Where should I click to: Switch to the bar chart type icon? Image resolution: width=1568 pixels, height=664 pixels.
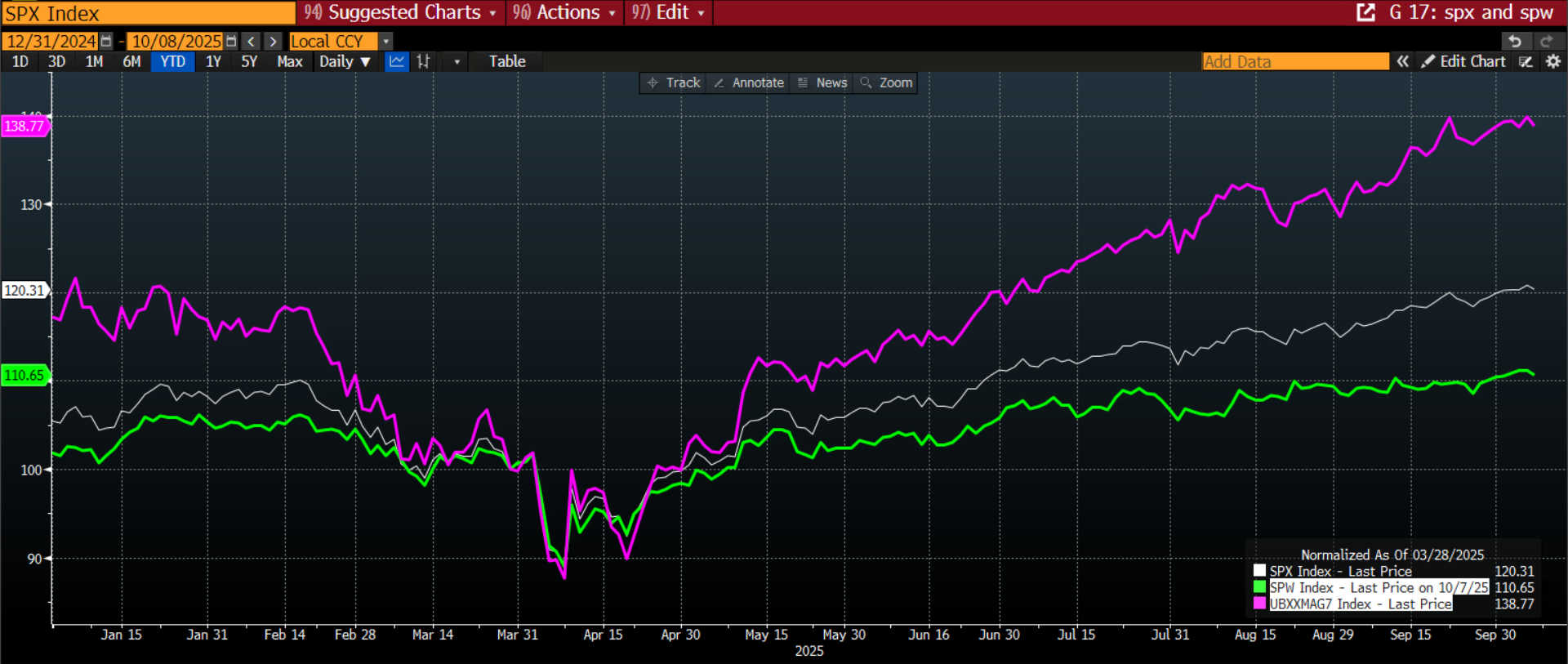tap(423, 61)
